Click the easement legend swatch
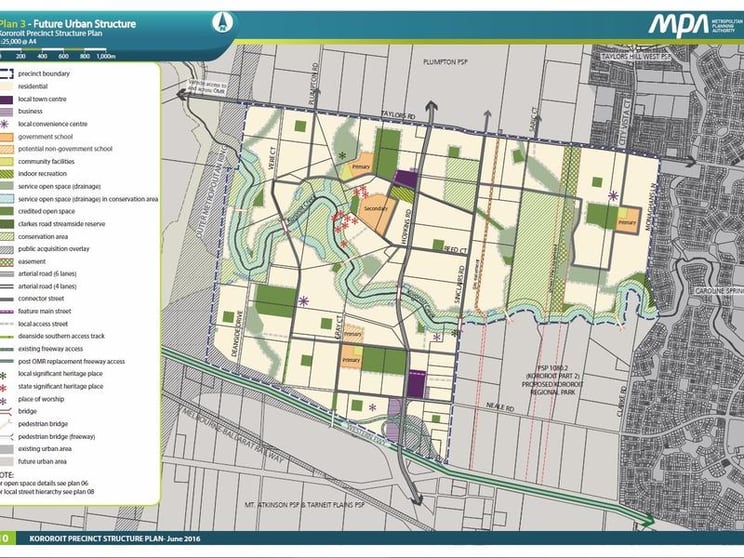Screen dimensions: 744x558 [6, 261]
